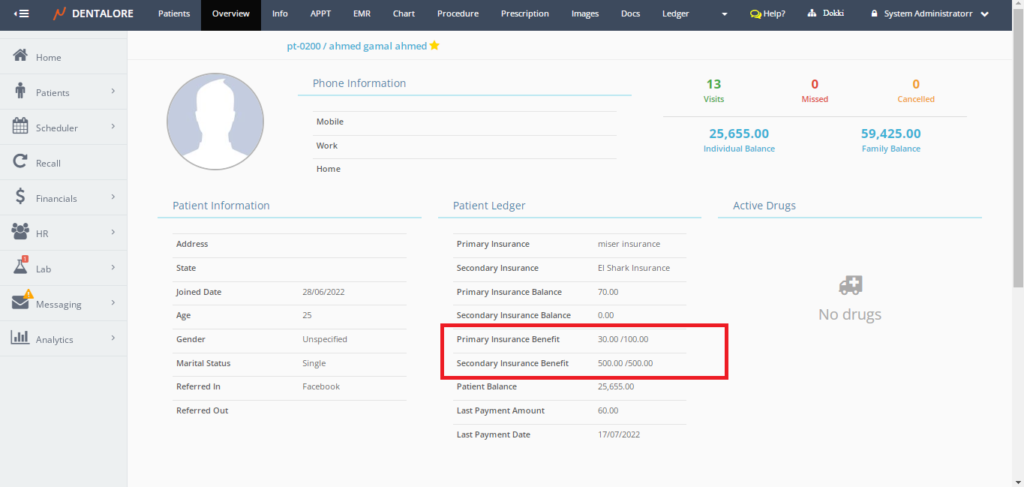The width and height of the screenshot is (1024, 487).
Task: Open the caret dropdown after Ledger tab
Action: pos(725,14)
